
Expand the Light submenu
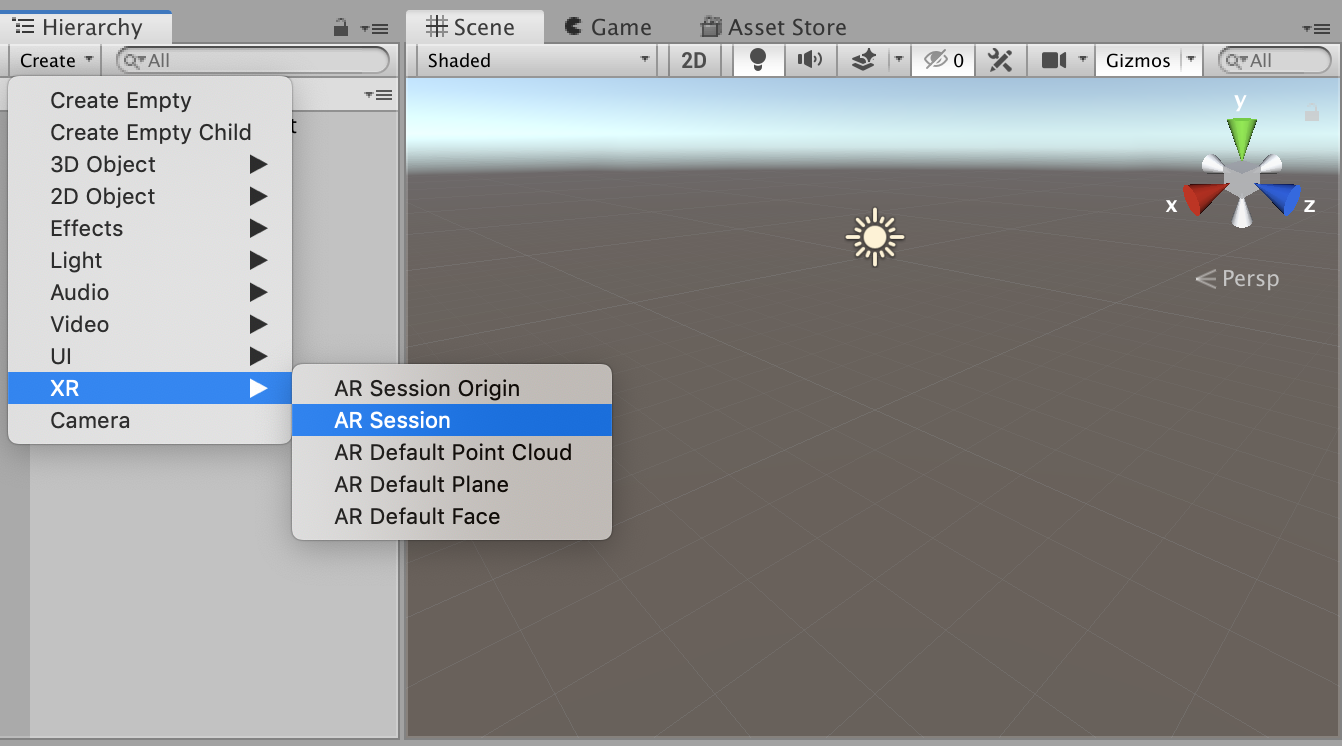click(x=150, y=260)
